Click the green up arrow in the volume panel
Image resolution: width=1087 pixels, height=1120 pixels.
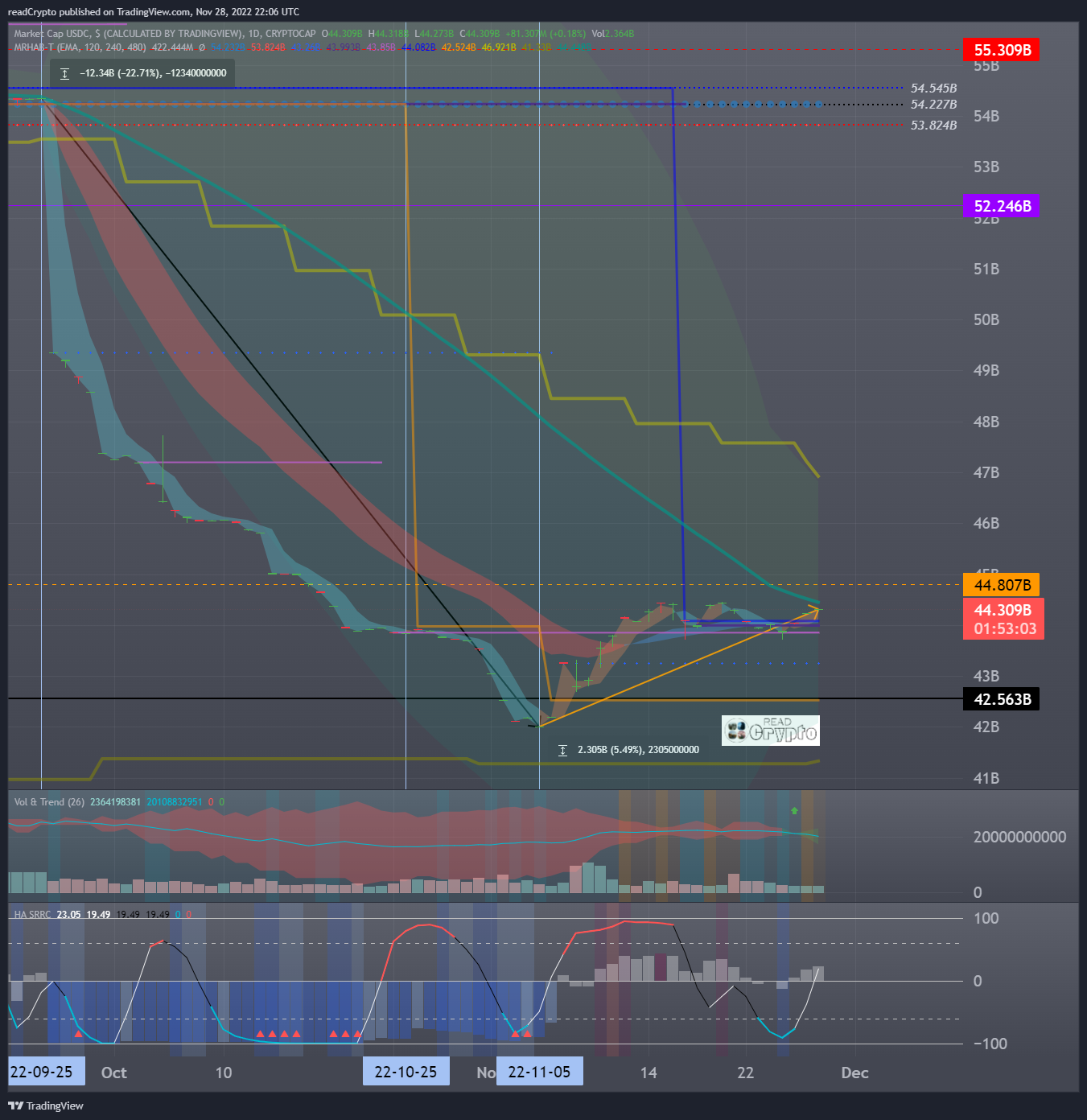click(795, 810)
